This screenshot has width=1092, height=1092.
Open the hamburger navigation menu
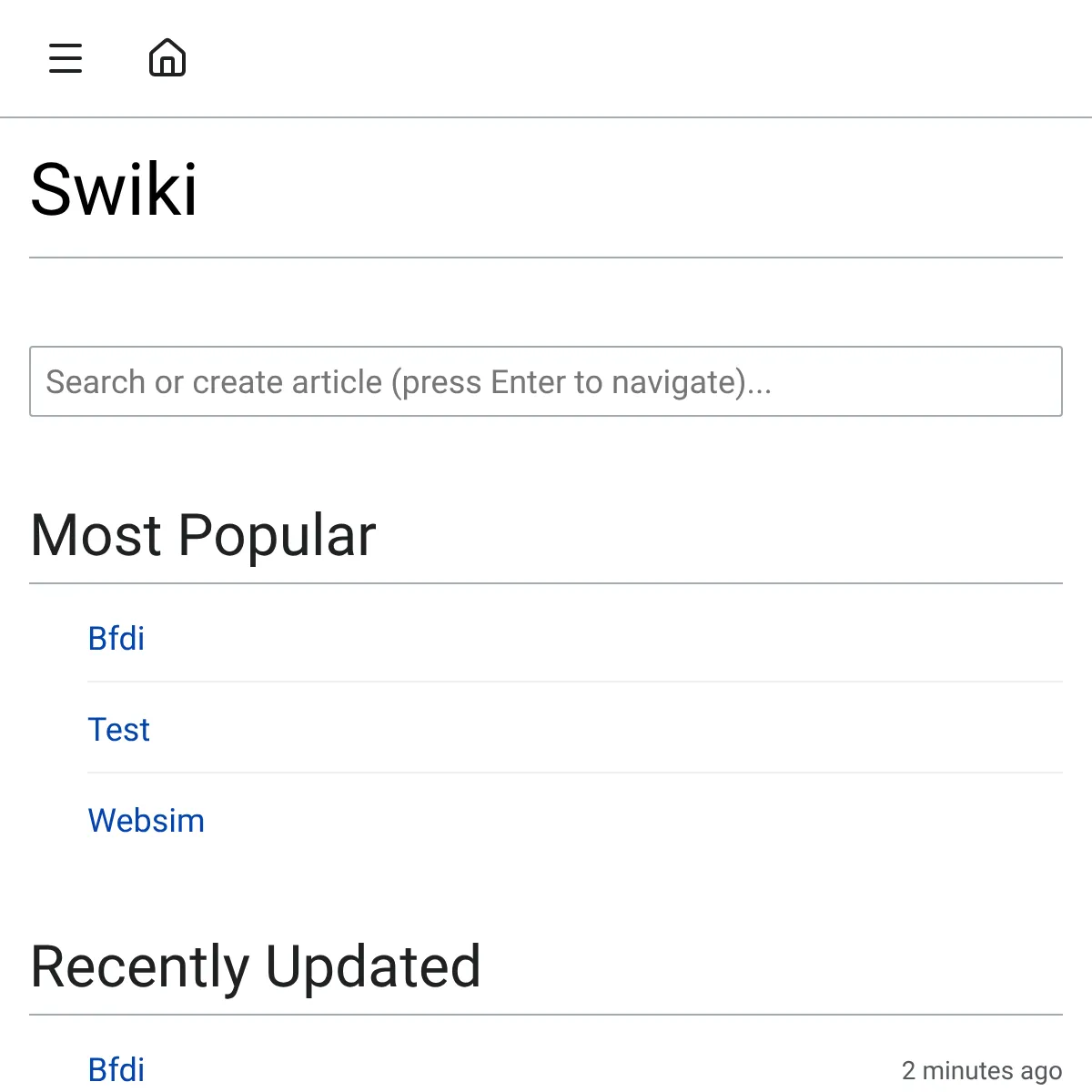[x=66, y=58]
